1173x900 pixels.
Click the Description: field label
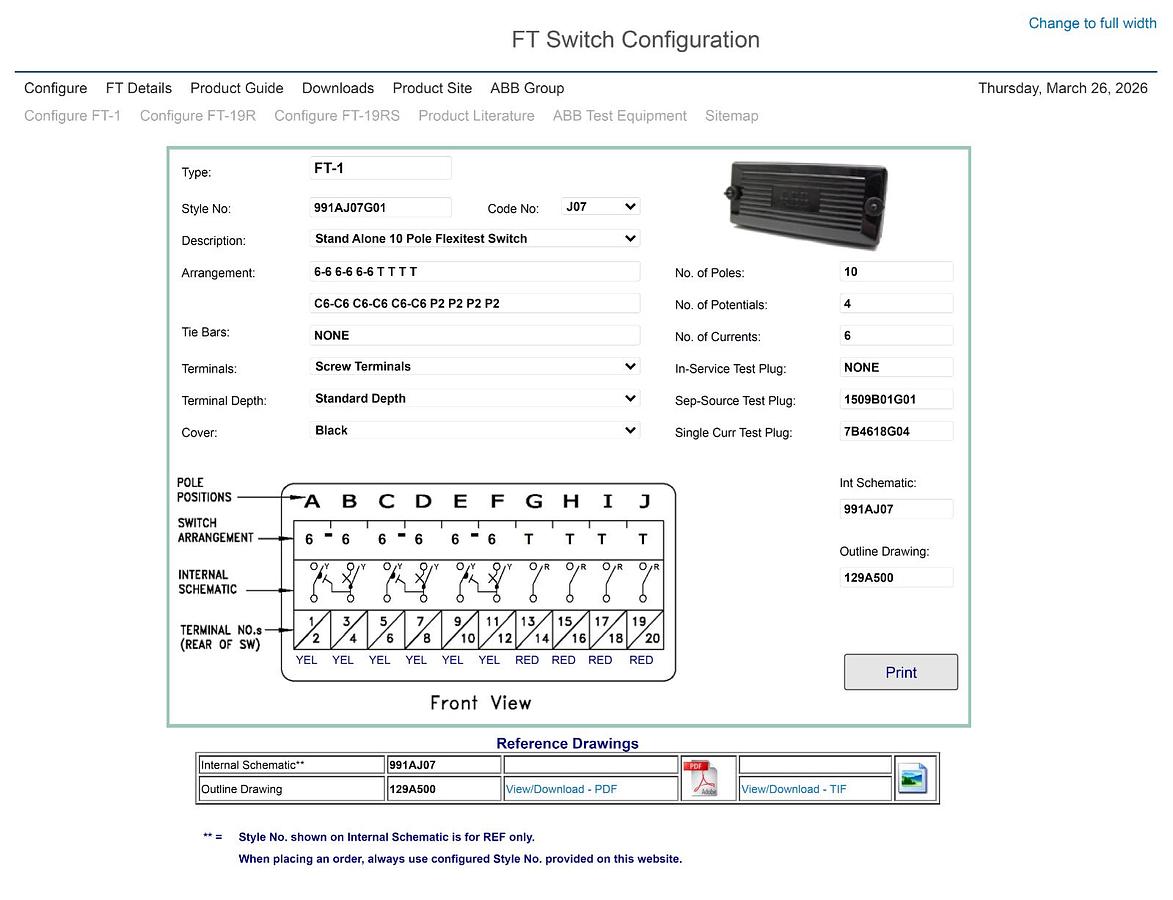pyautogui.click(x=213, y=241)
